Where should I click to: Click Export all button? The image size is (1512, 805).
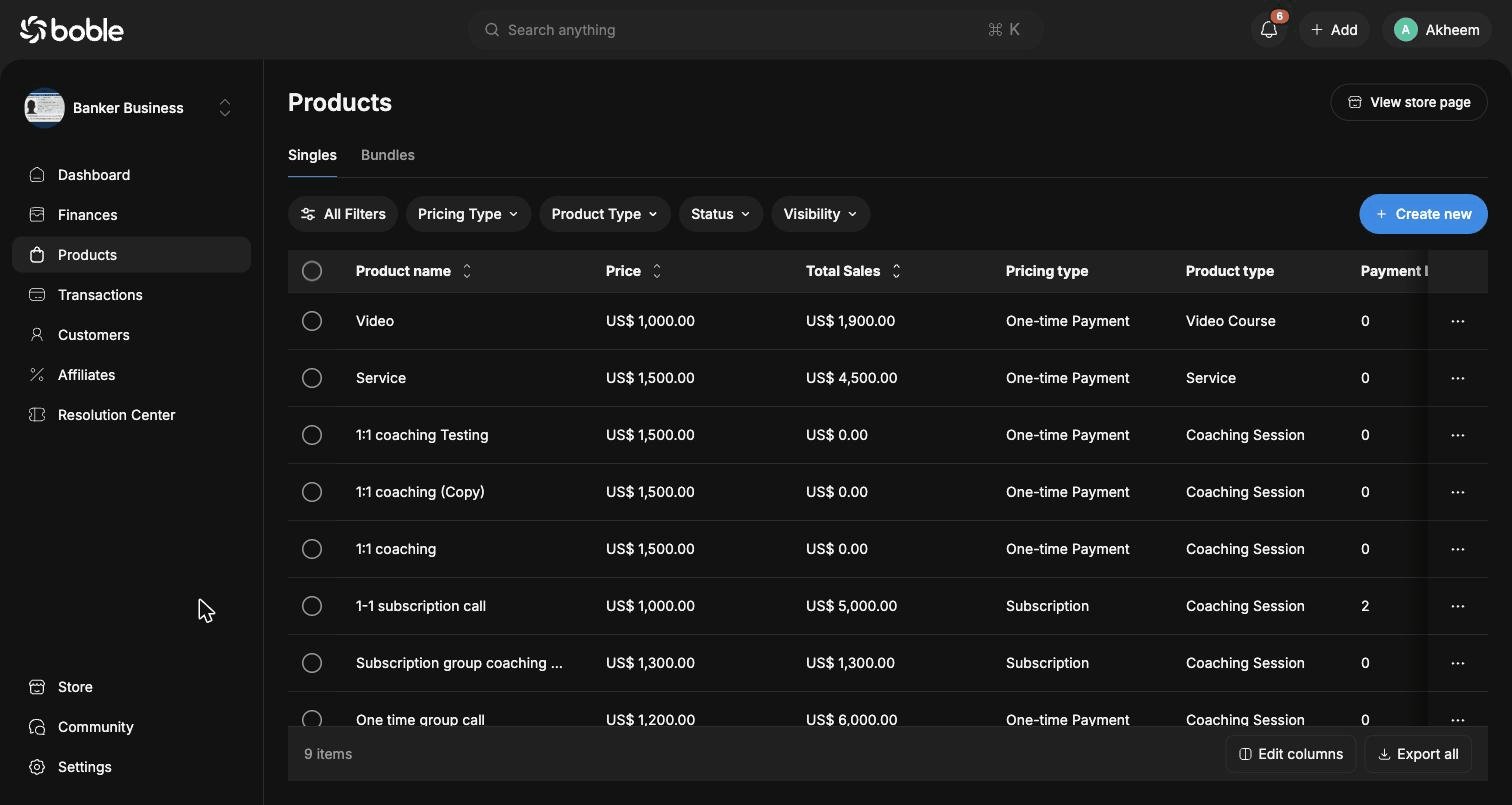(x=1418, y=754)
